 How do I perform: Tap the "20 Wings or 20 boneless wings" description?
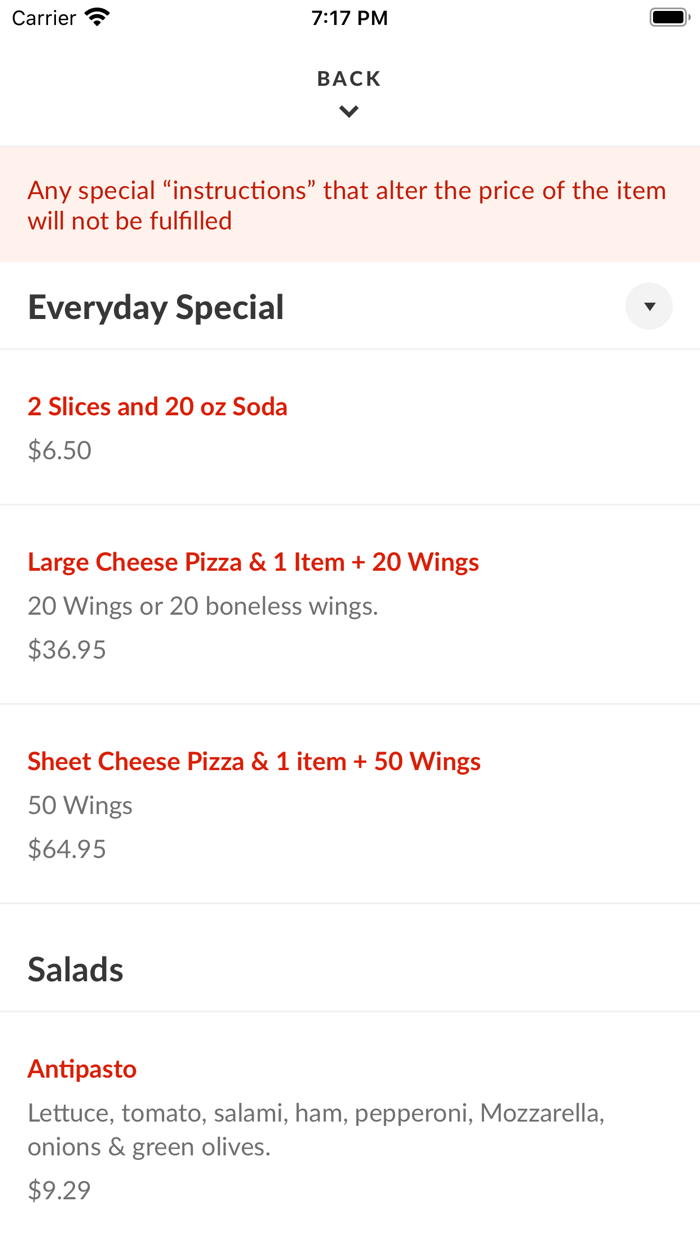[203, 606]
